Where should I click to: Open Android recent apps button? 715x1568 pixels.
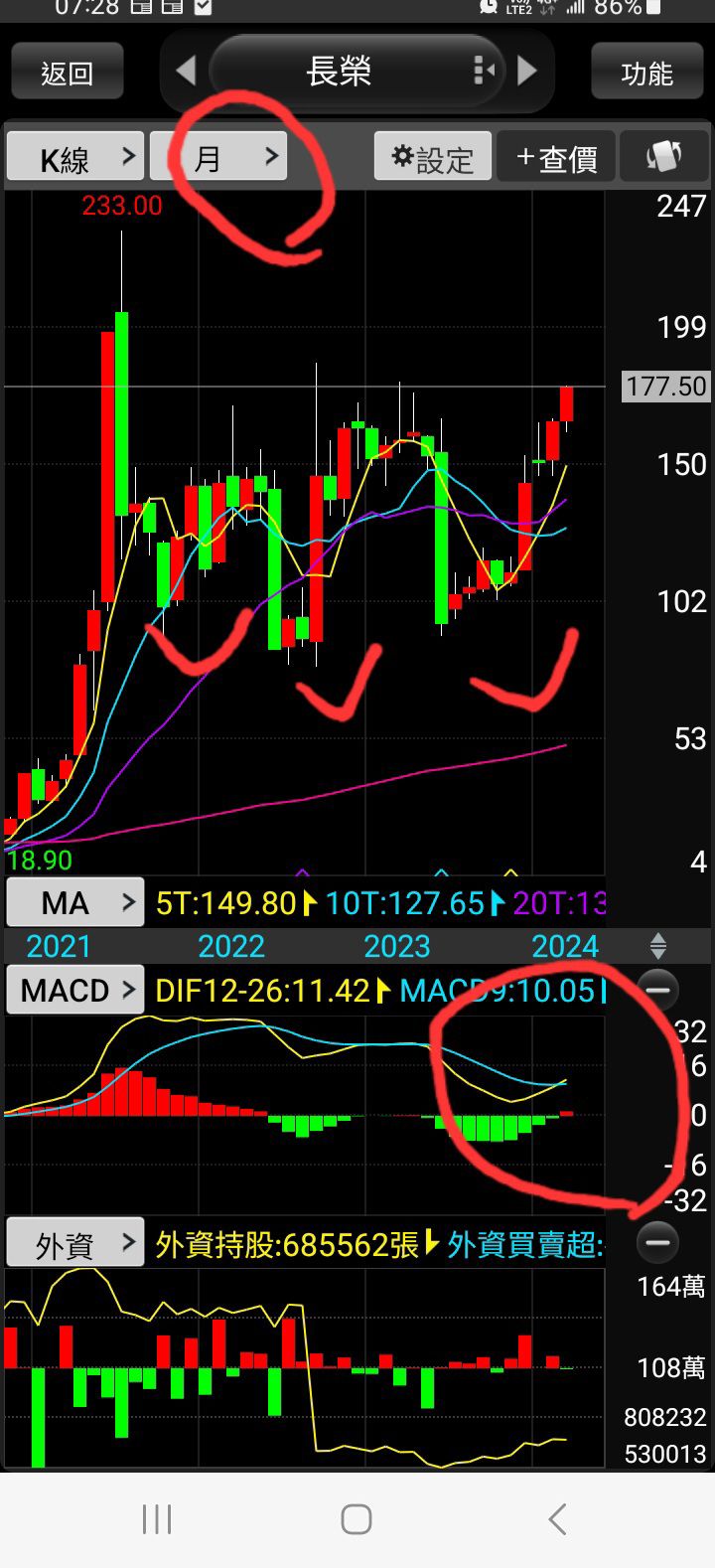click(x=157, y=1519)
